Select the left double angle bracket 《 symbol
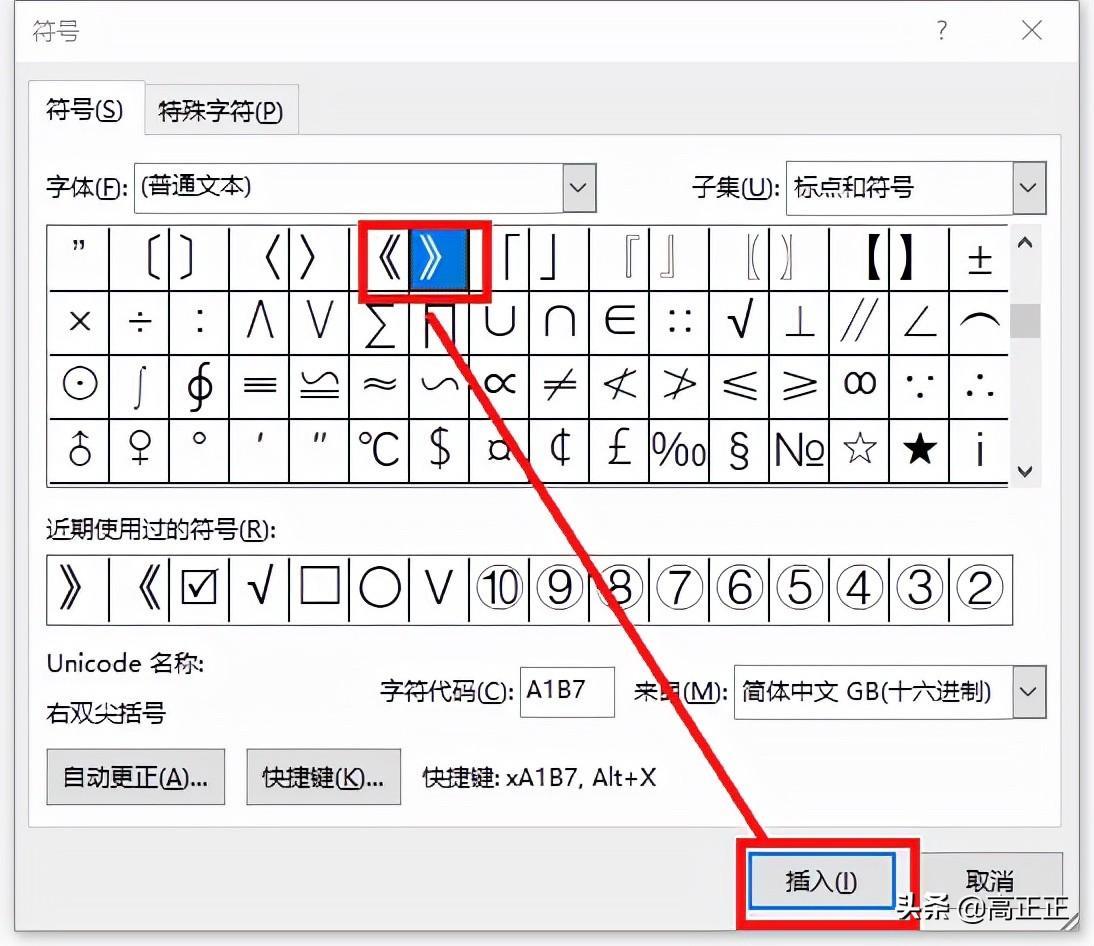 (x=381, y=260)
